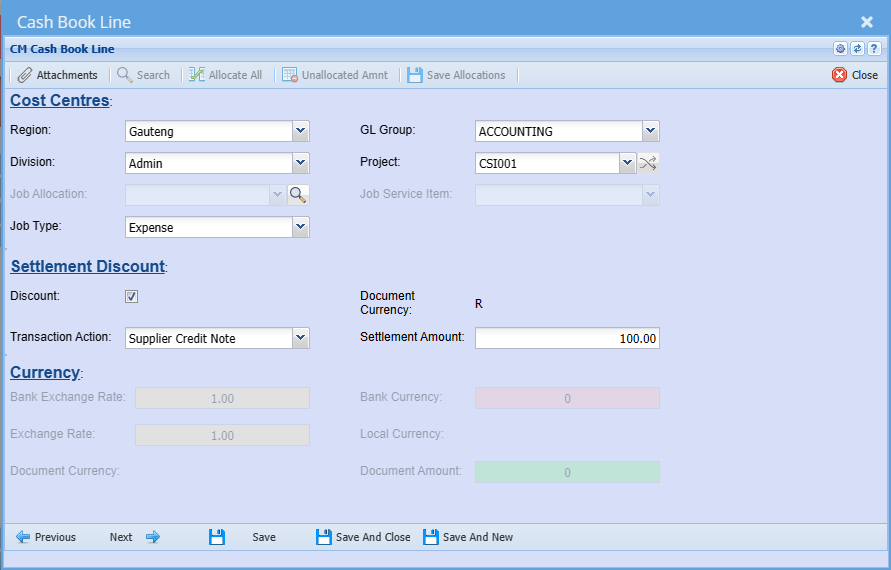Click the Save button label

tap(264, 537)
